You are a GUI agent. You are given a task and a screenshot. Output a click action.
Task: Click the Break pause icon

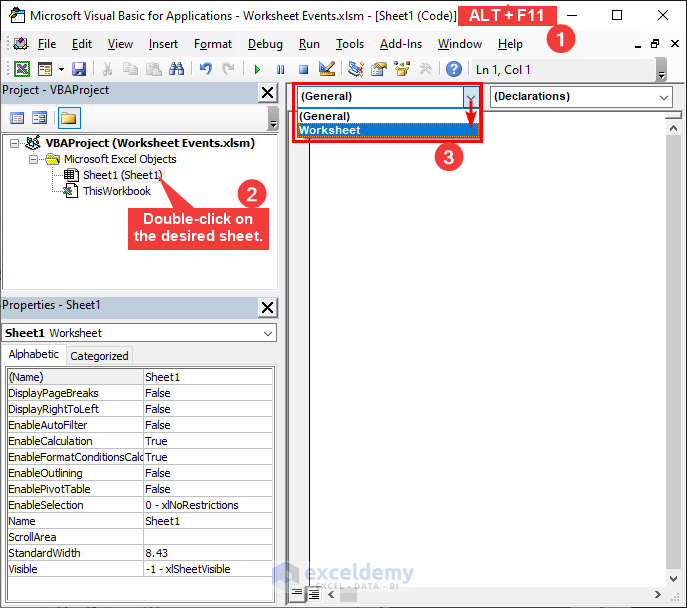pos(280,69)
